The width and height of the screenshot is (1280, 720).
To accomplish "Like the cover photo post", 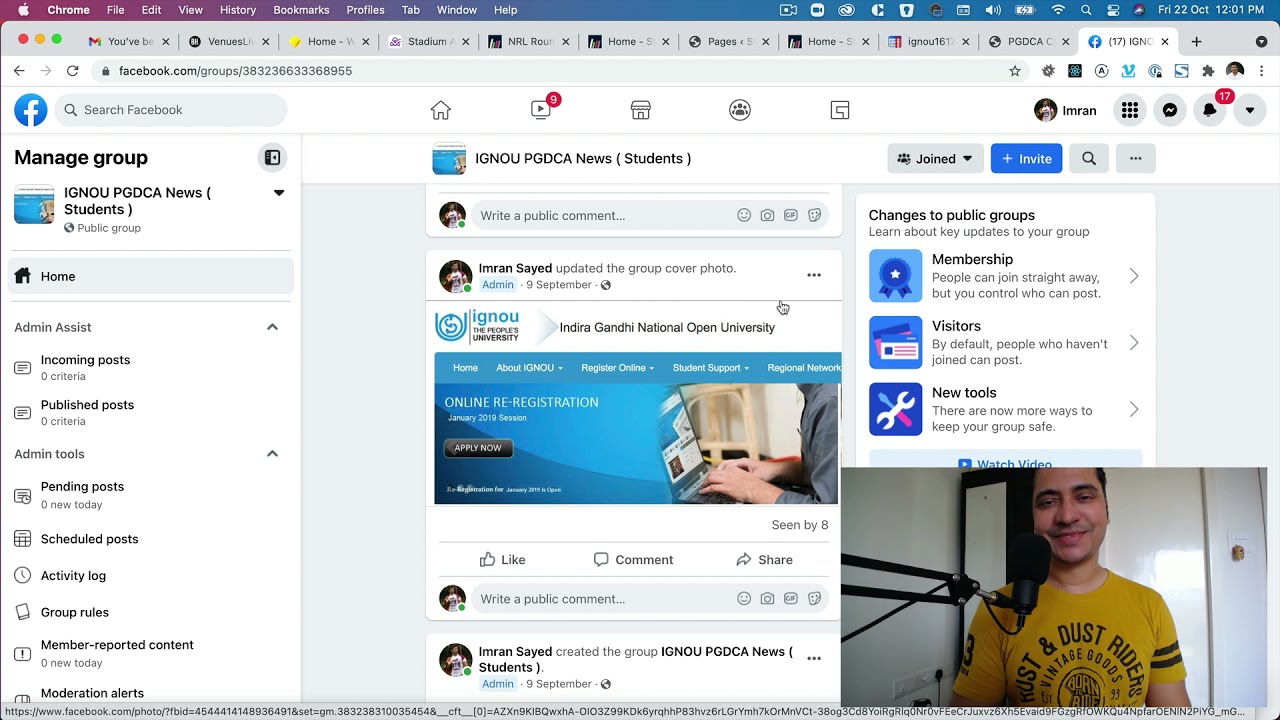I will tap(502, 560).
